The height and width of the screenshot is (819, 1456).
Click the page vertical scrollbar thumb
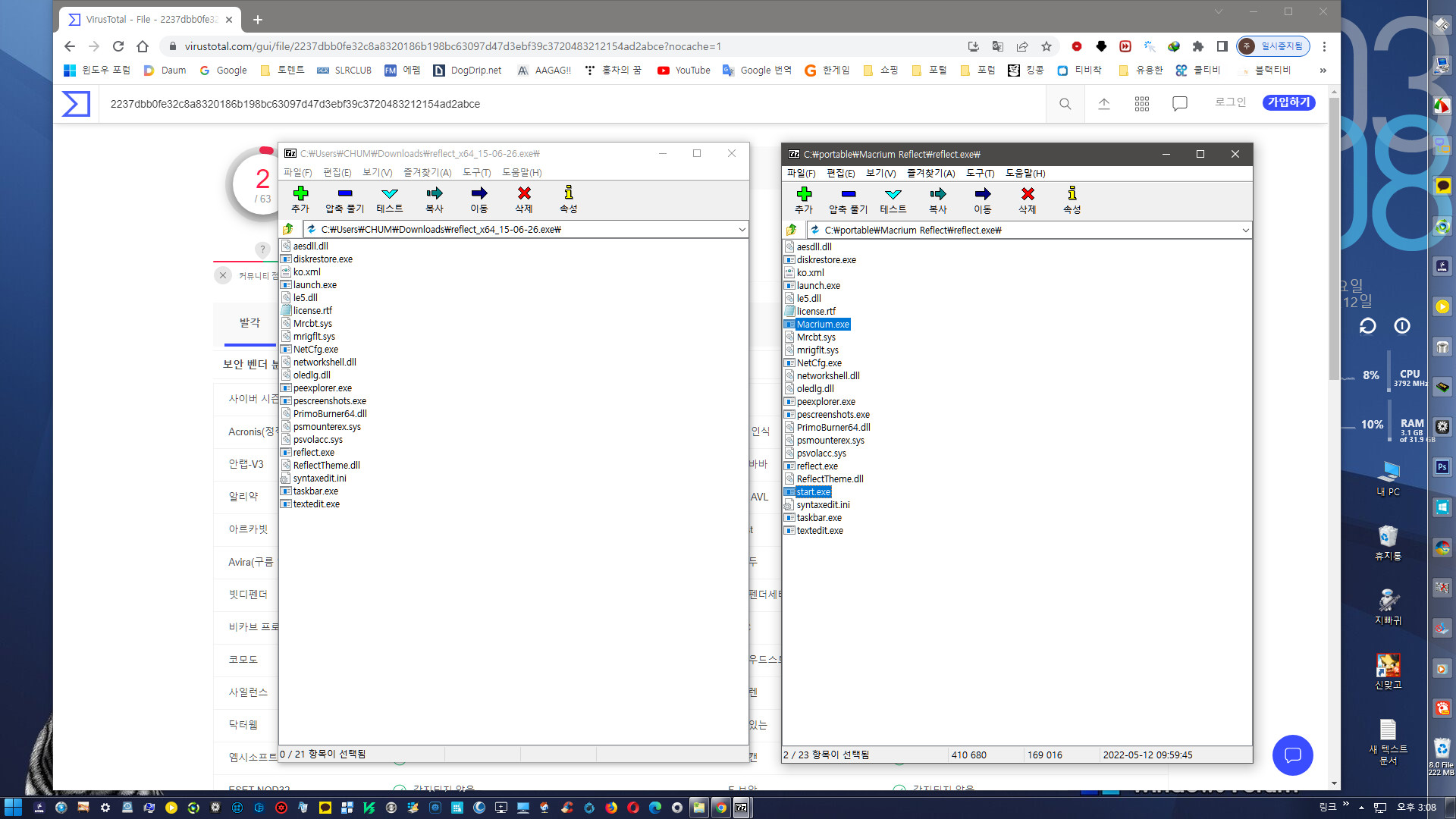[1334, 239]
